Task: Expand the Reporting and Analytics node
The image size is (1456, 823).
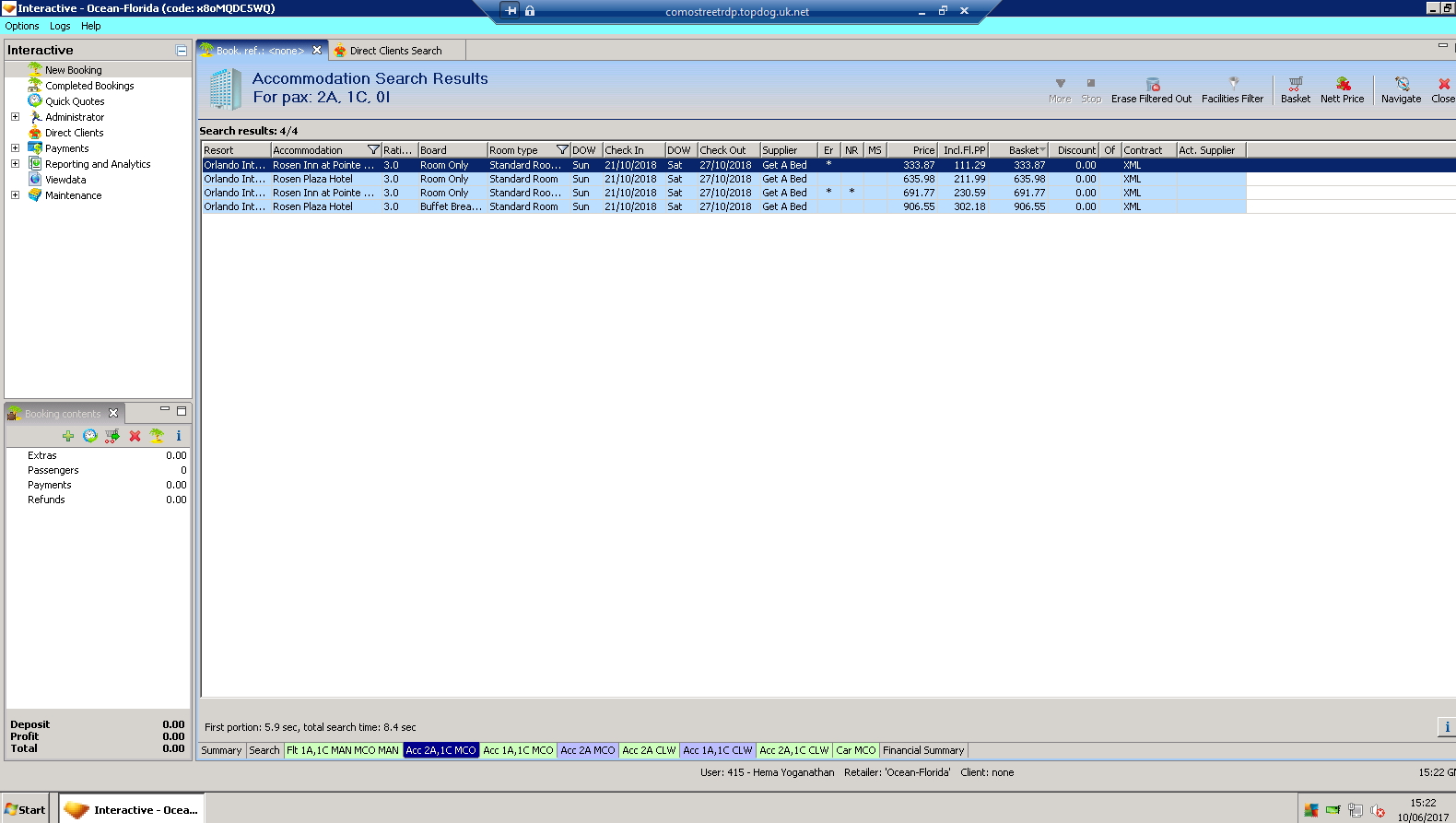Action: [x=15, y=164]
